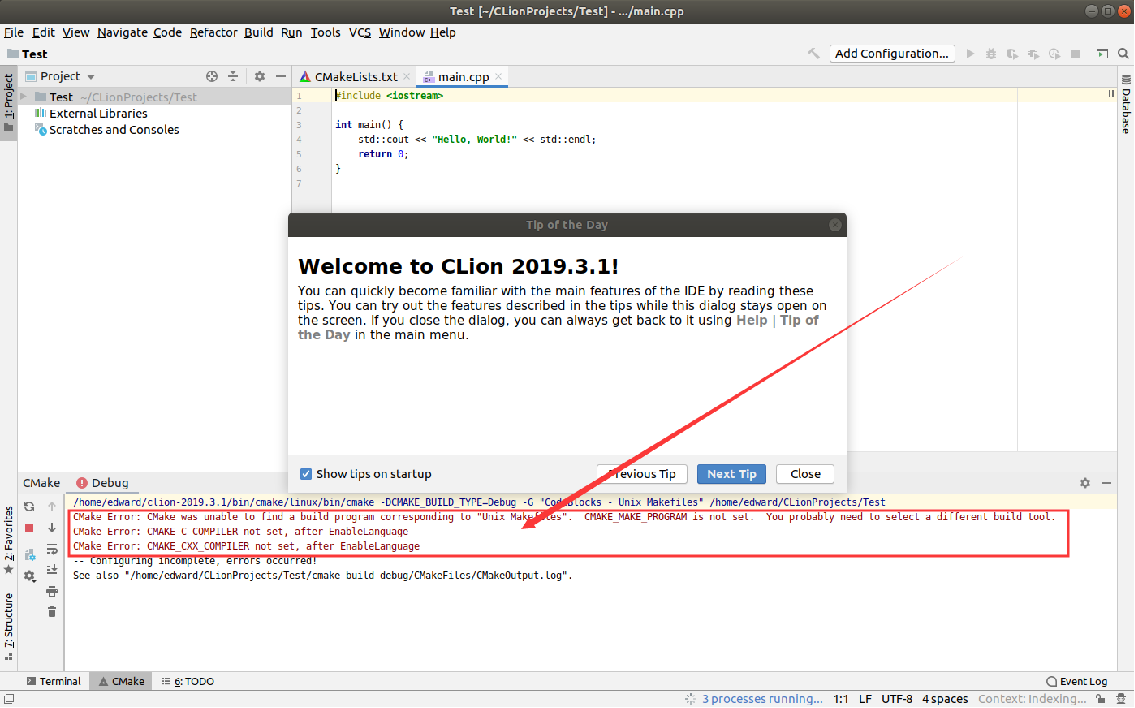Click the Build hammer icon in toolbar
This screenshot has height=708, width=1135.
(x=814, y=54)
